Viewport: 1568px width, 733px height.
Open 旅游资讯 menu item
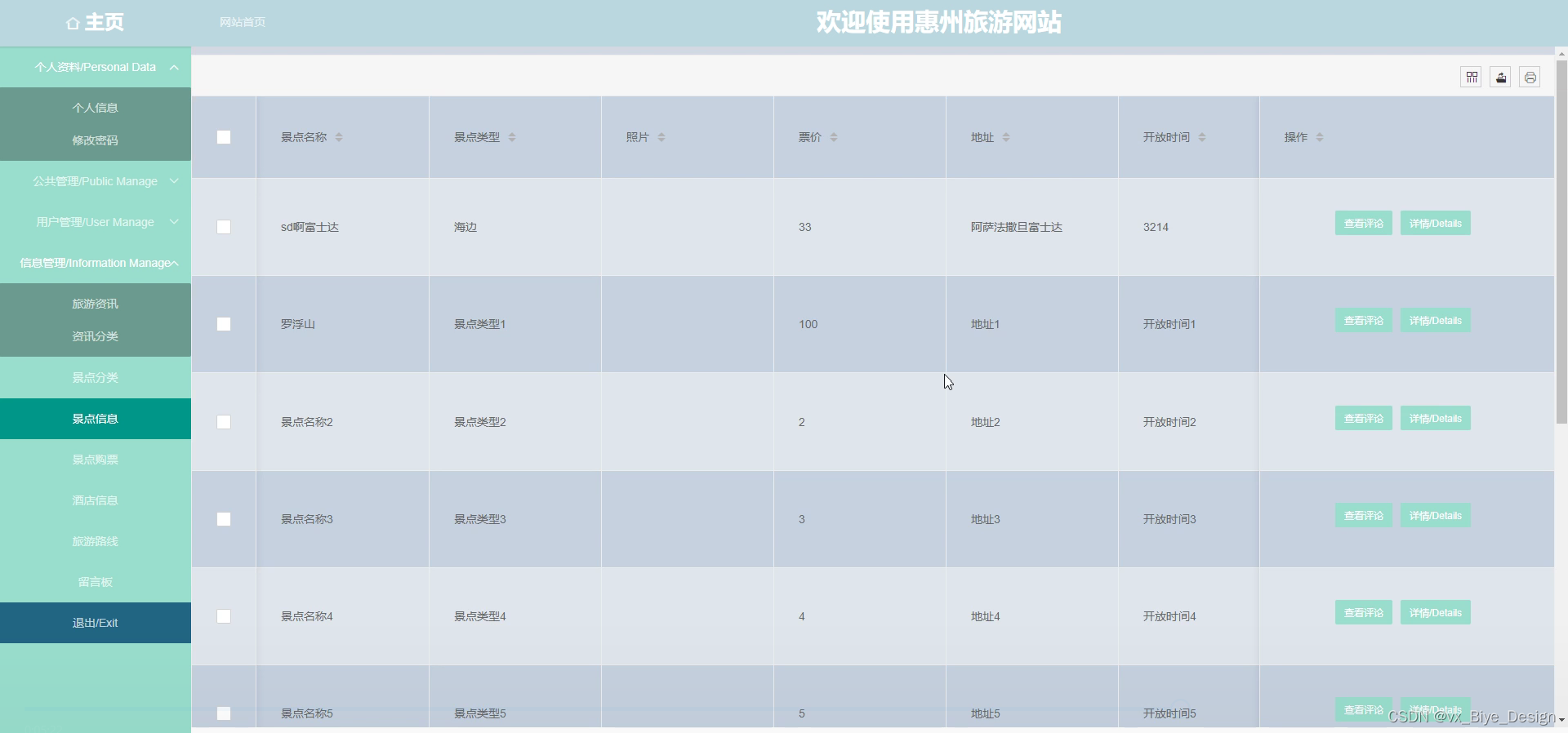(96, 304)
